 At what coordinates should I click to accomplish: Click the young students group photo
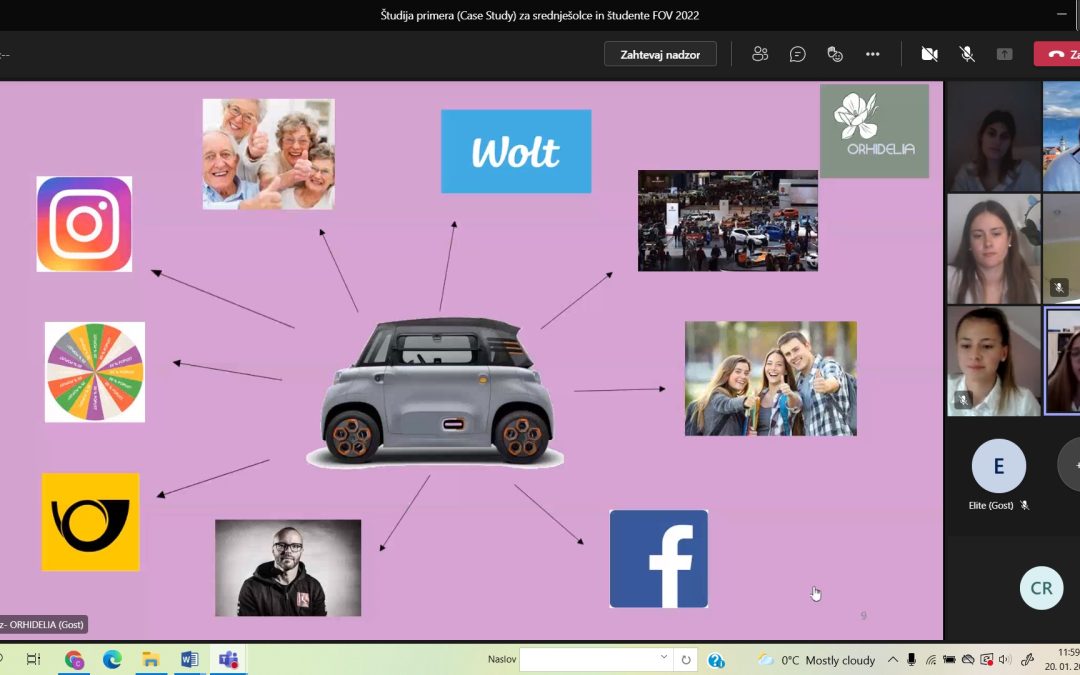coord(771,378)
